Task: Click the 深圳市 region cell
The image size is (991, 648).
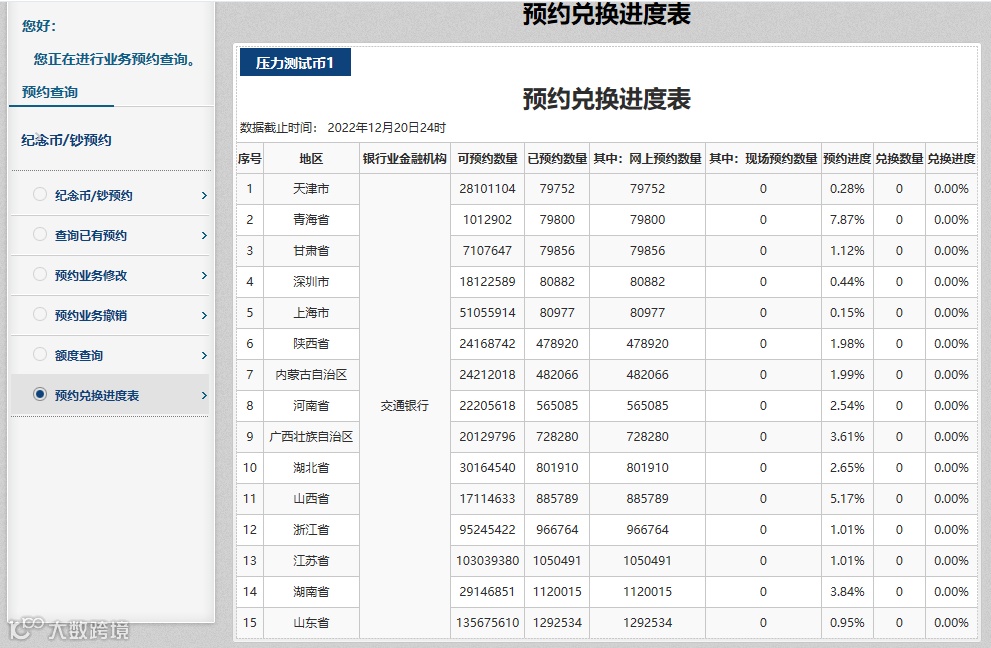Action: pyautogui.click(x=311, y=281)
